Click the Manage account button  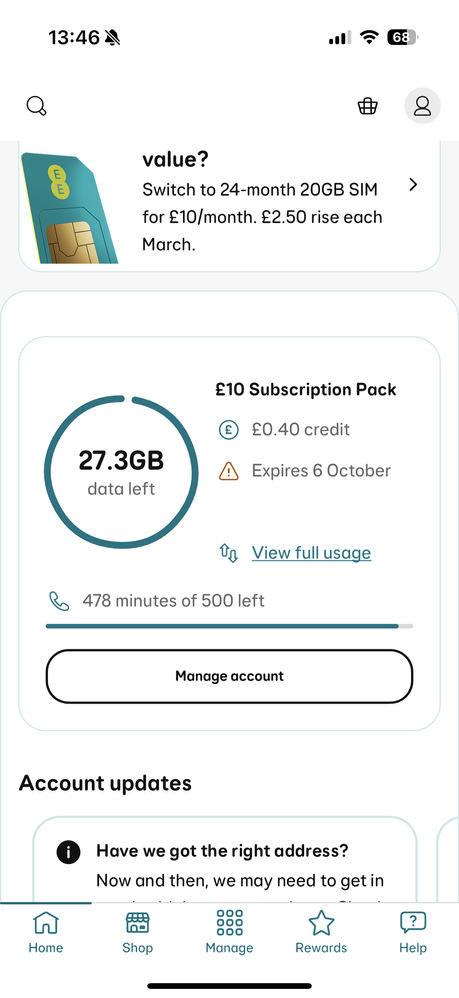click(229, 676)
